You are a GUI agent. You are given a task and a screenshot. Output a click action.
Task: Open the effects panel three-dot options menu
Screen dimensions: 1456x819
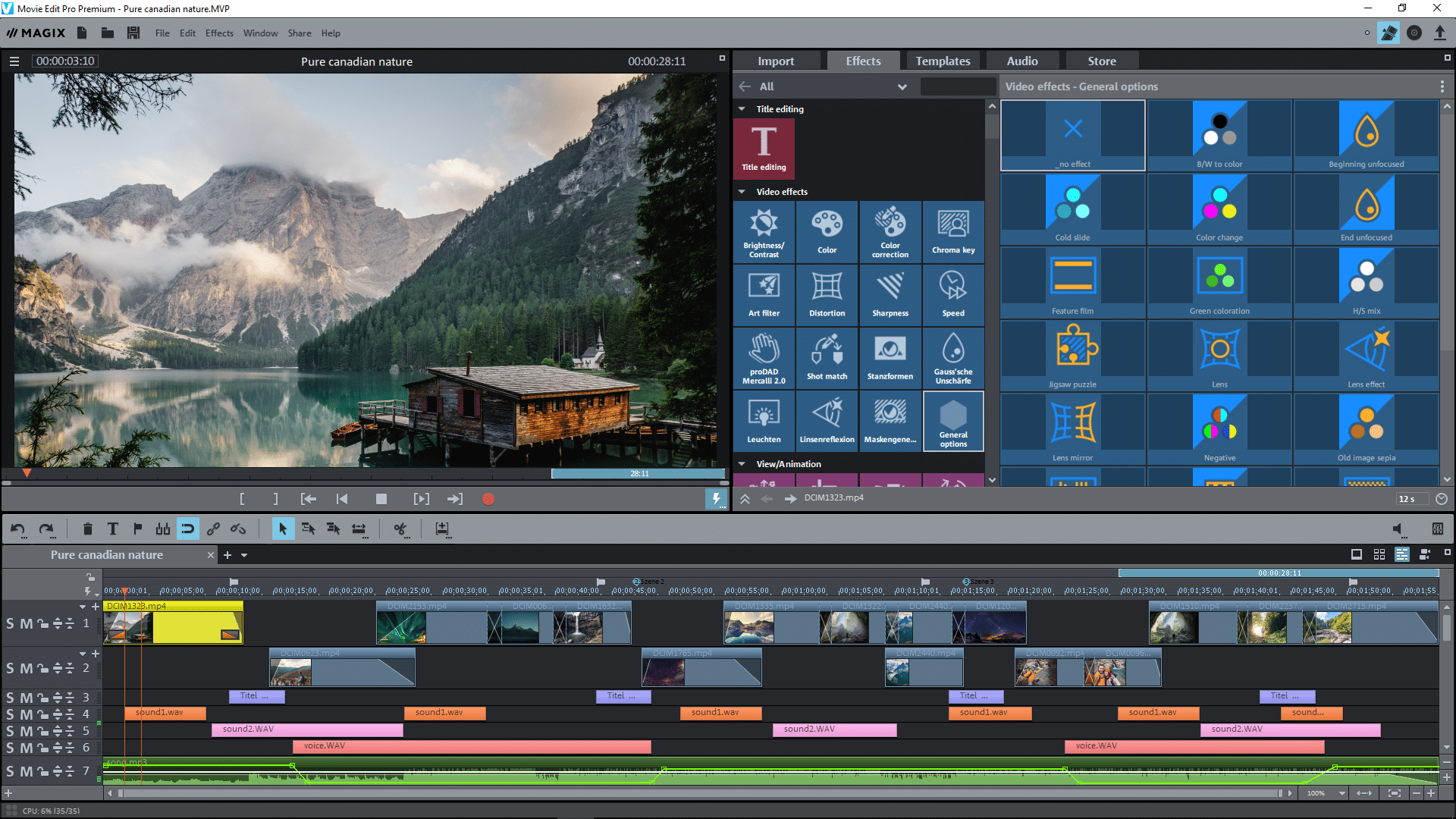pos(1442,86)
